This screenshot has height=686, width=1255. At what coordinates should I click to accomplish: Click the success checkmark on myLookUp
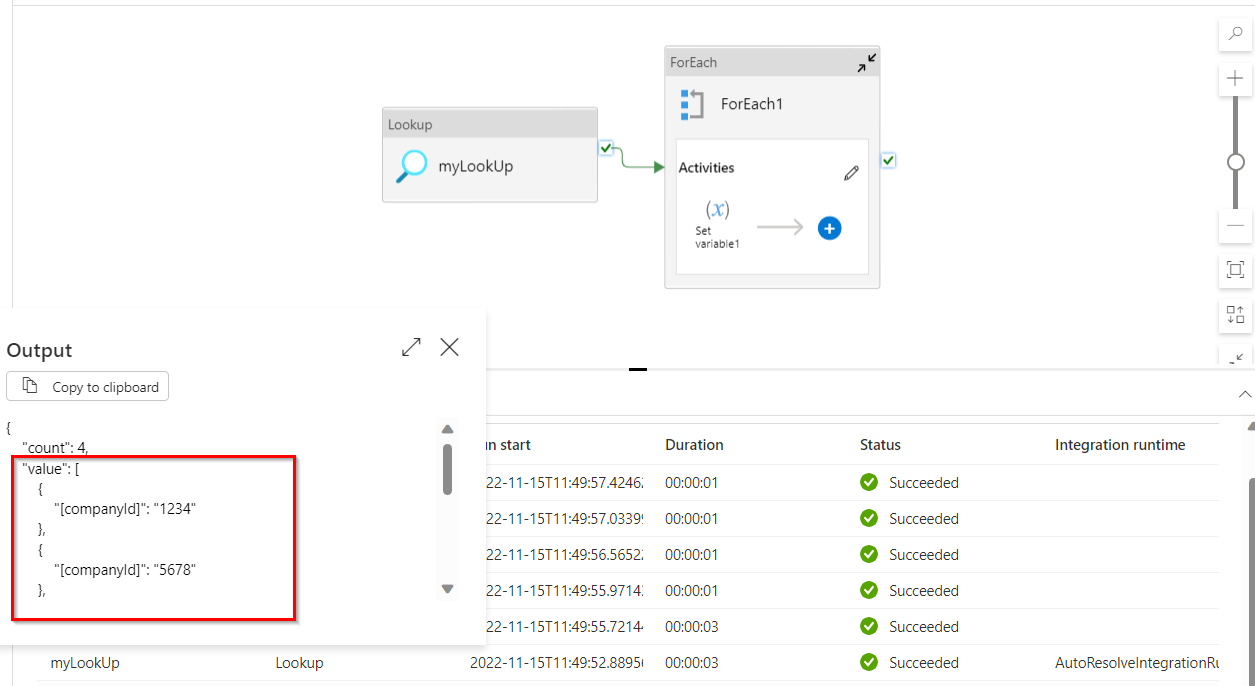606,148
